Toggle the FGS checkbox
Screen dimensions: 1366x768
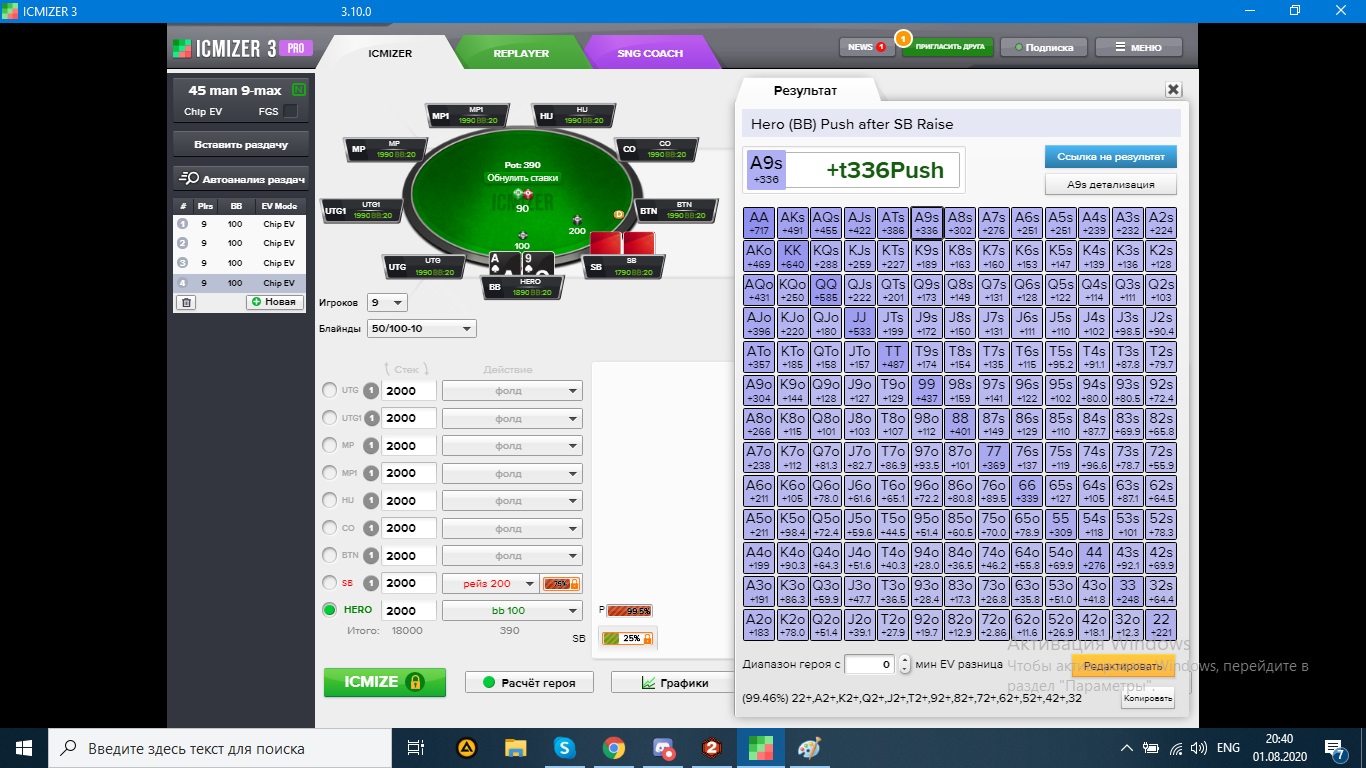[290, 111]
